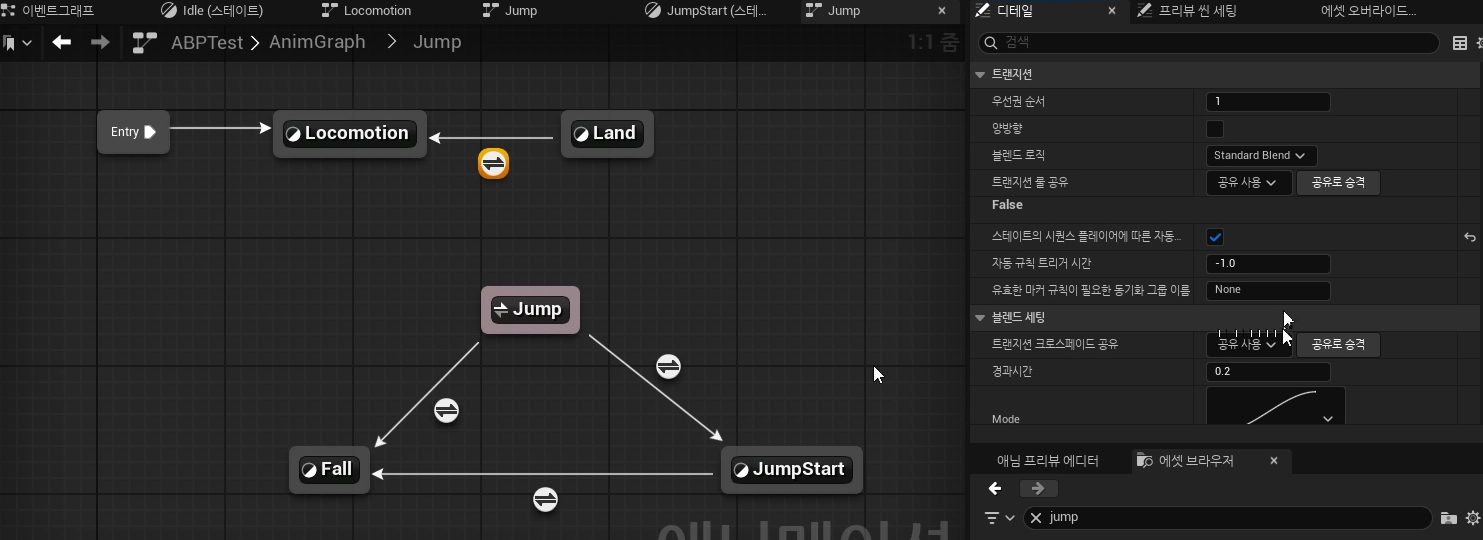
Task: Select the JumpStart to Fall transition rule icon
Action: tap(545, 499)
